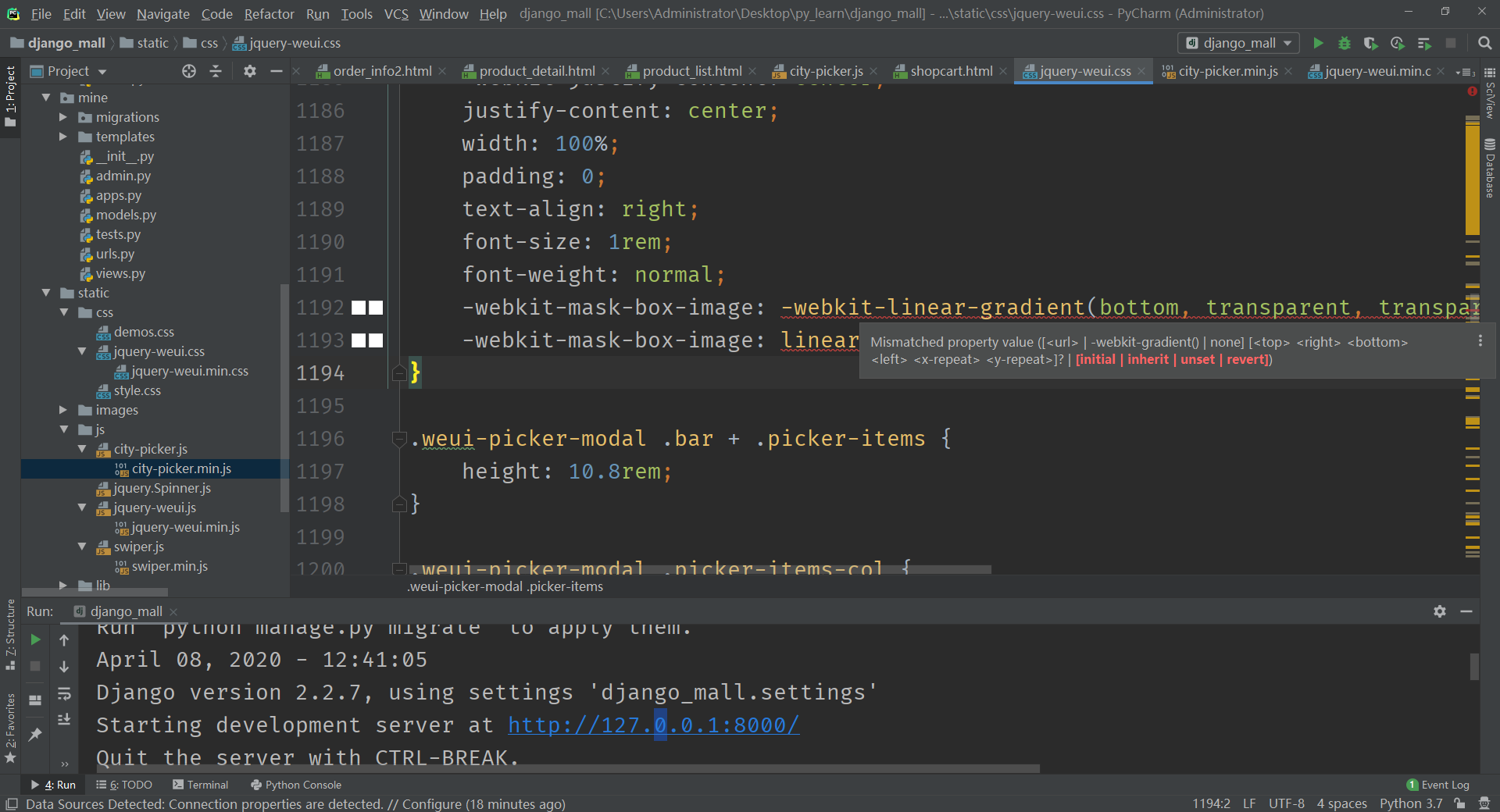Open the Structure side tool window
The width and height of the screenshot is (1500, 812).
tap(10, 634)
